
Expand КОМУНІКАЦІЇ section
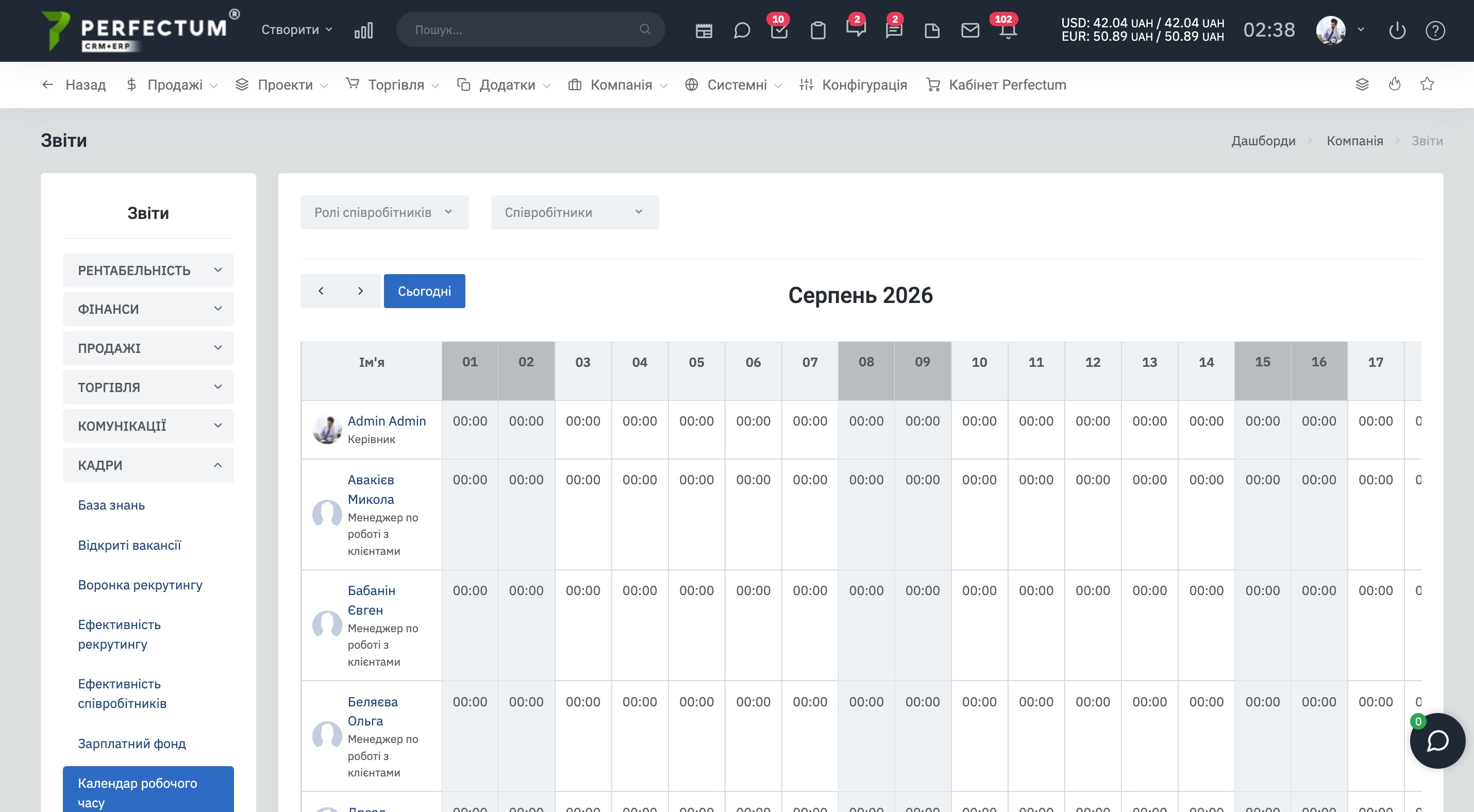(148, 426)
